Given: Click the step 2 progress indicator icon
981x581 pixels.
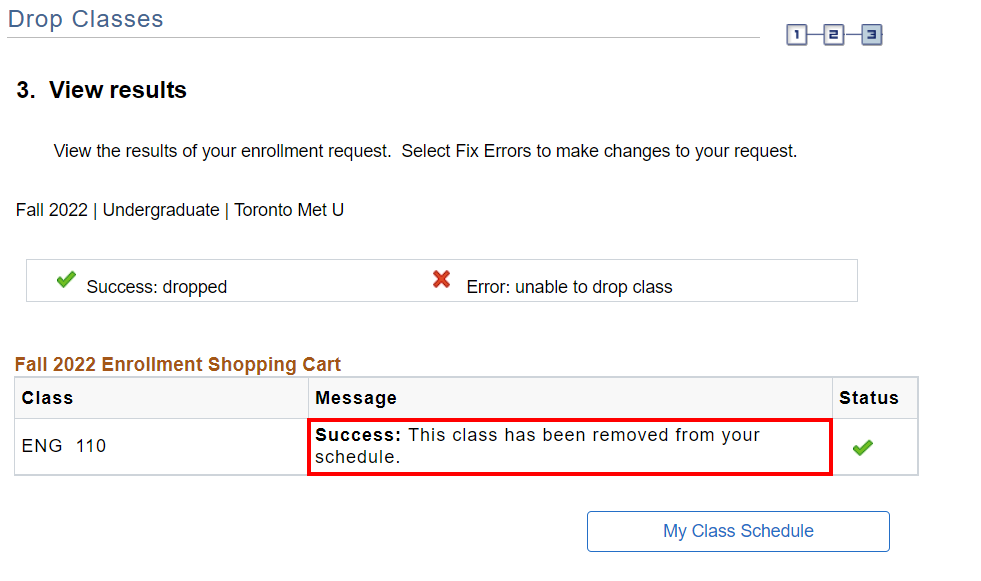Looking at the screenshot, I should (834, 36).
